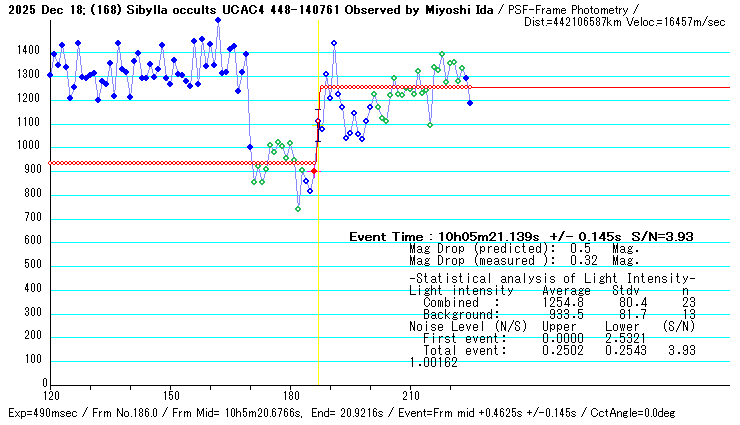The image size is (740, 425).
Task: Click the upper red combined level line
Action: tap(400, 87)
